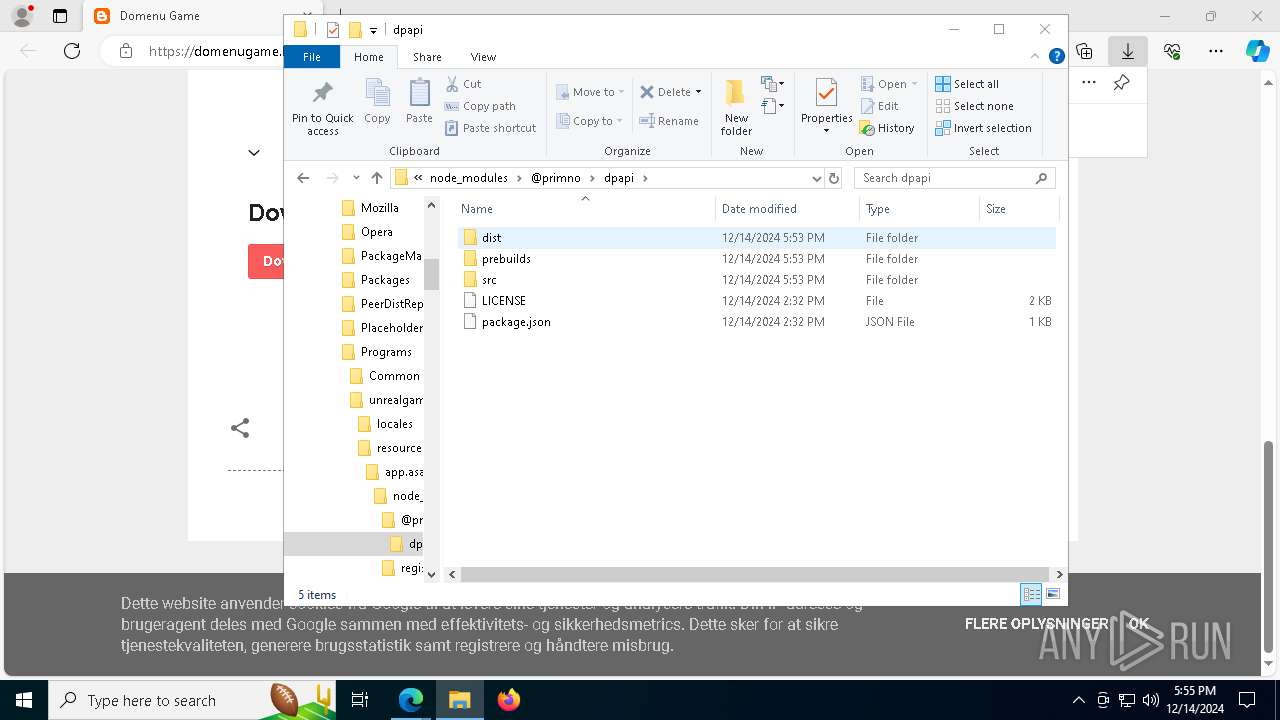Image resolution: width=1280 pixels, height=720 pixels.
Task: Open Quick Access Toolbar customize dropdown
Action: pos(373,30)
